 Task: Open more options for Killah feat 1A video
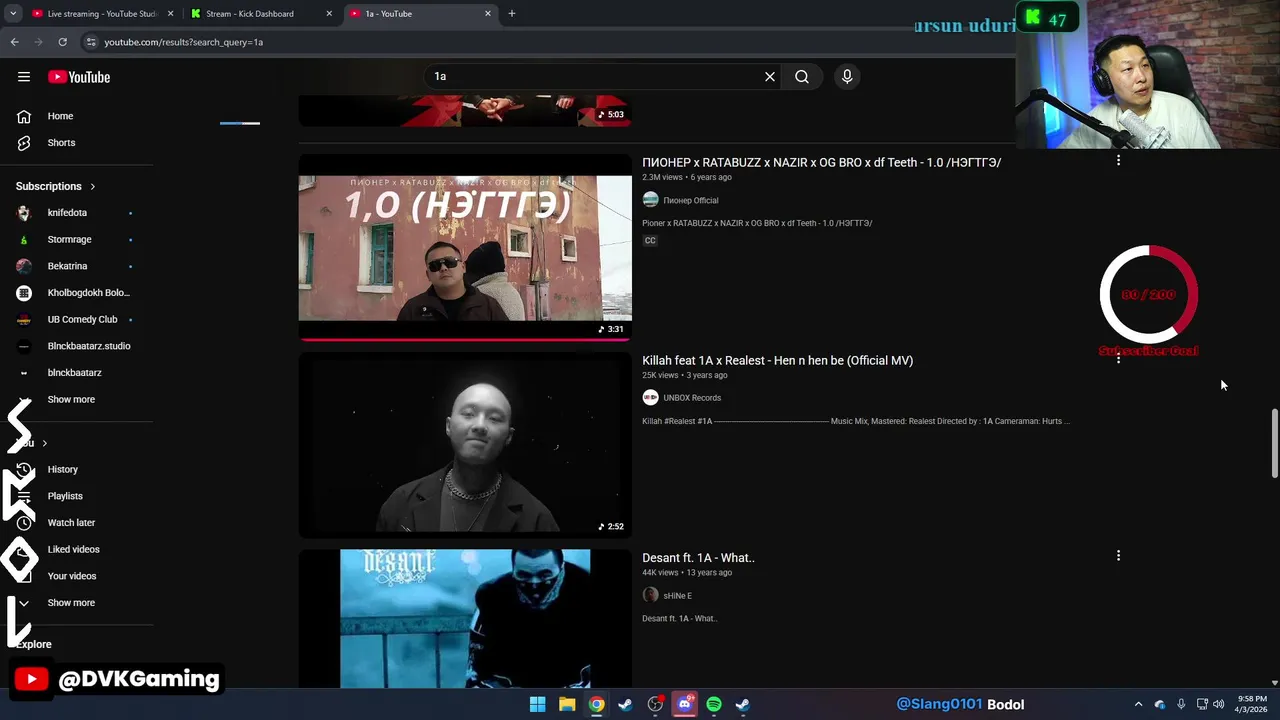1118,358
